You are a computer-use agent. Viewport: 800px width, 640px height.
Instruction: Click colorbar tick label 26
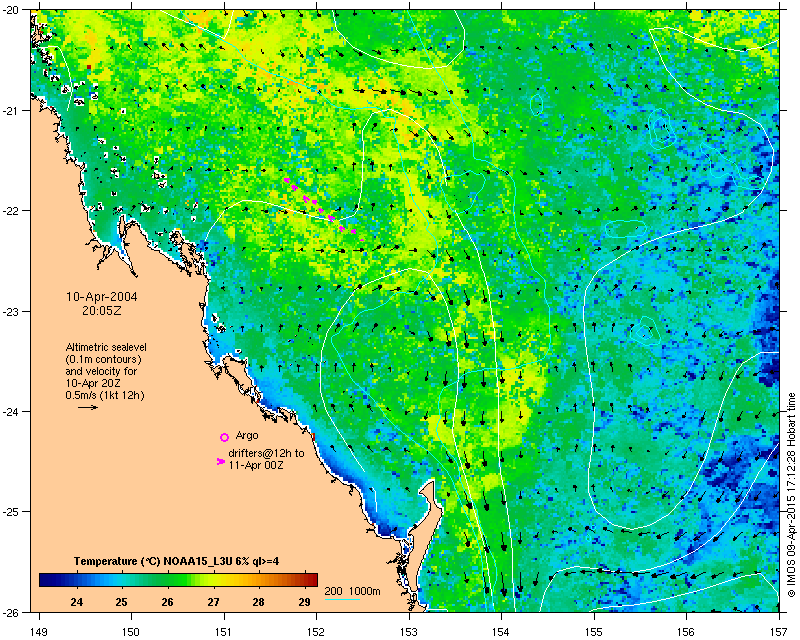[167, 602]
